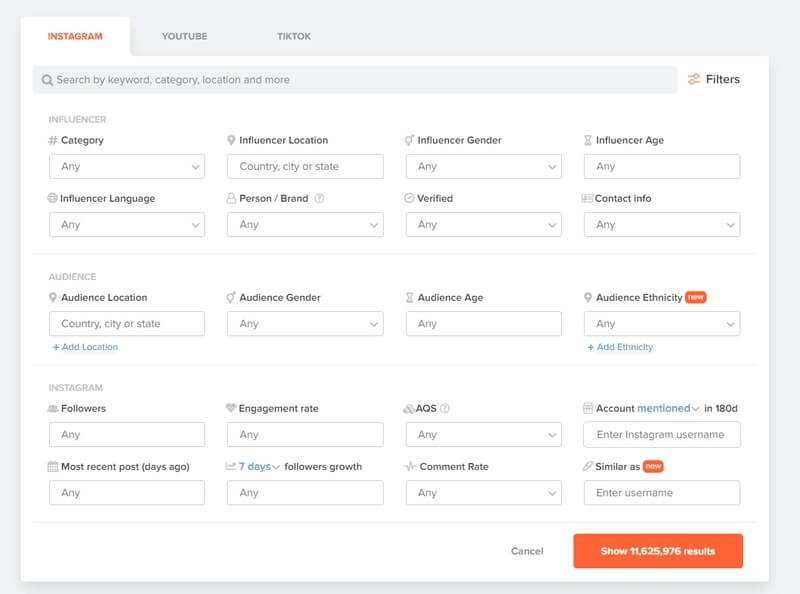Focus the Similar as username field
800x594 pixels.
[x=662, y=493]
